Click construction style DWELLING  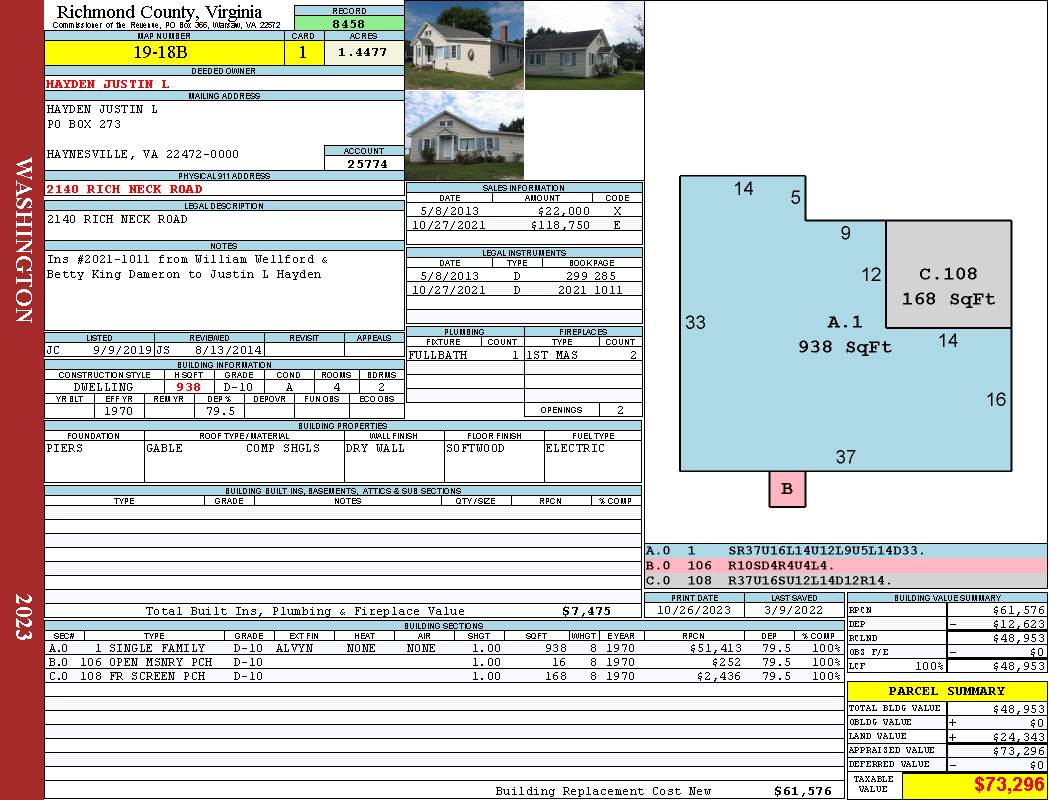click(103, 387)
